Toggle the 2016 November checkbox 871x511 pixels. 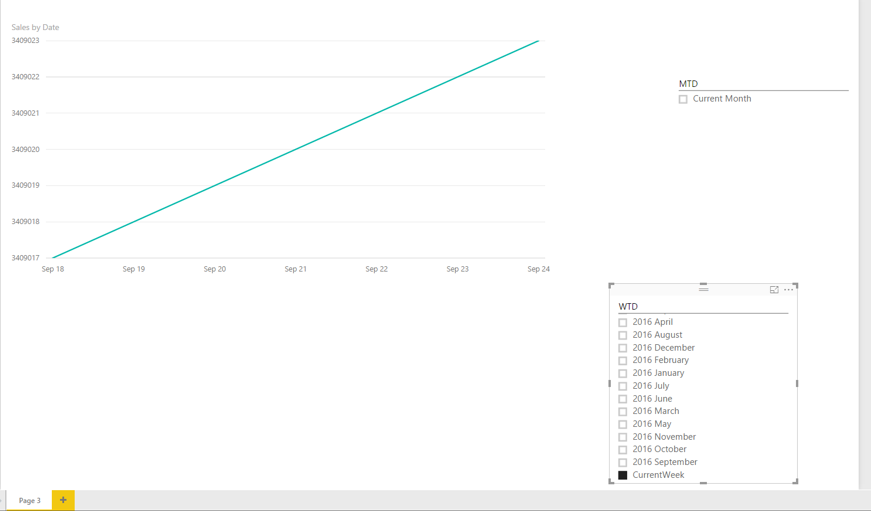pyautogui.click(x=623, y=437)
